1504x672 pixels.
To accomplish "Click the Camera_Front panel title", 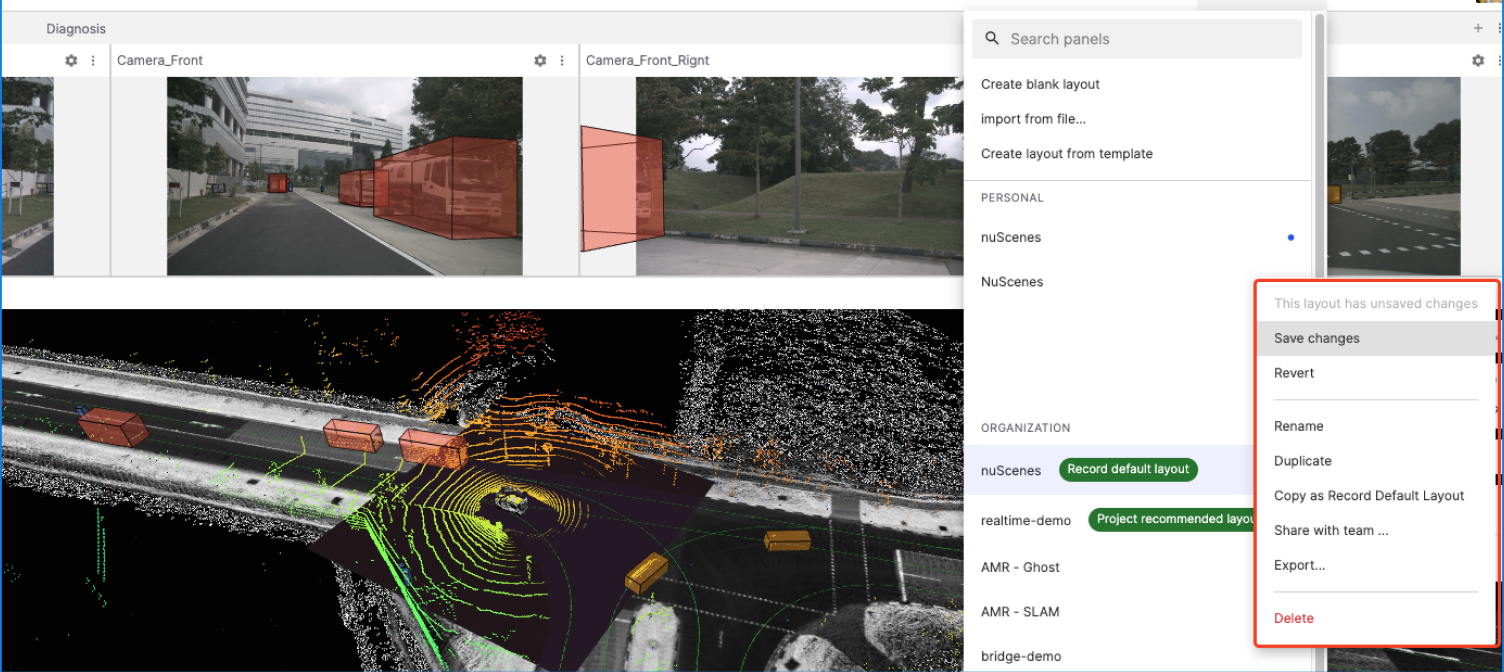I will pos(160,60).
